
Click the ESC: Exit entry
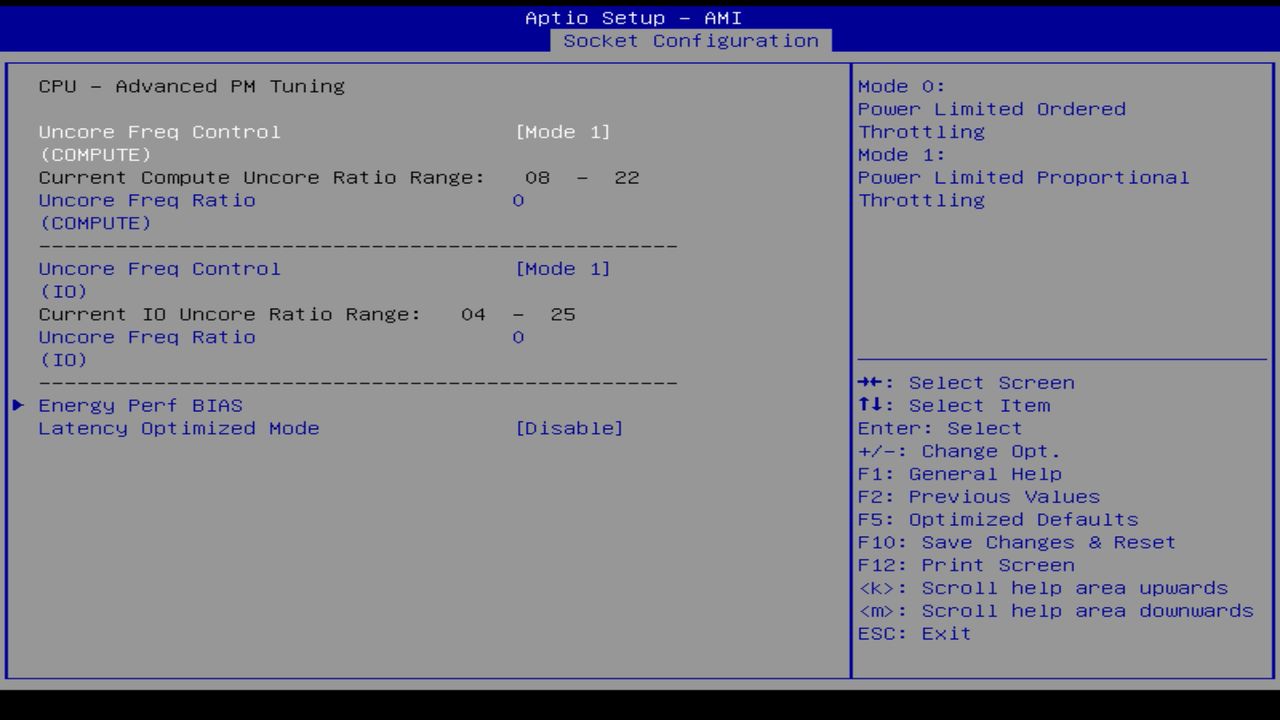click(x=913, y=633)
